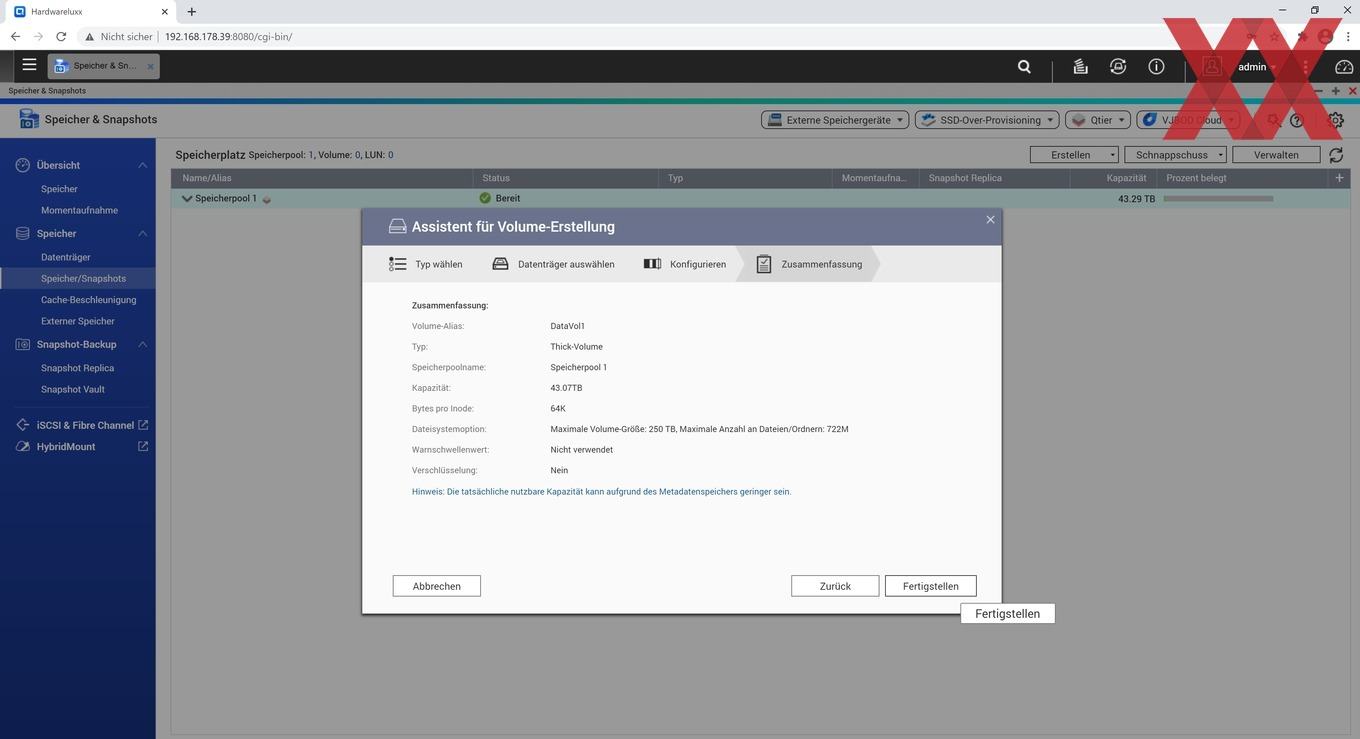Collapse the Speicher sidebar section
The height and width of the screenshot is (739, 1360).
click(x=142, y=233)
